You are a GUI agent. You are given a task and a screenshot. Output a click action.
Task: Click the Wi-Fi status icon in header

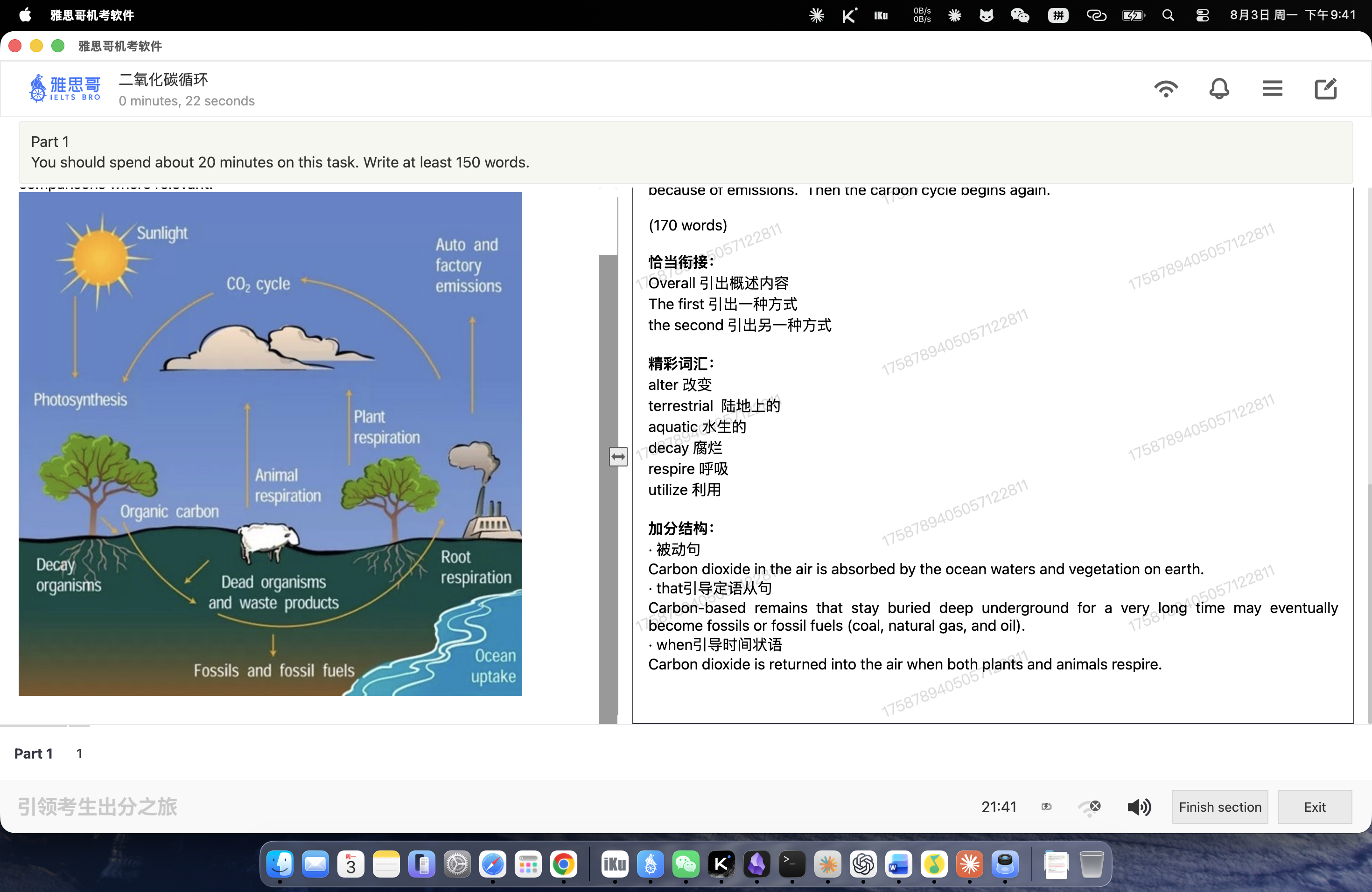(x=1166, y=89)
